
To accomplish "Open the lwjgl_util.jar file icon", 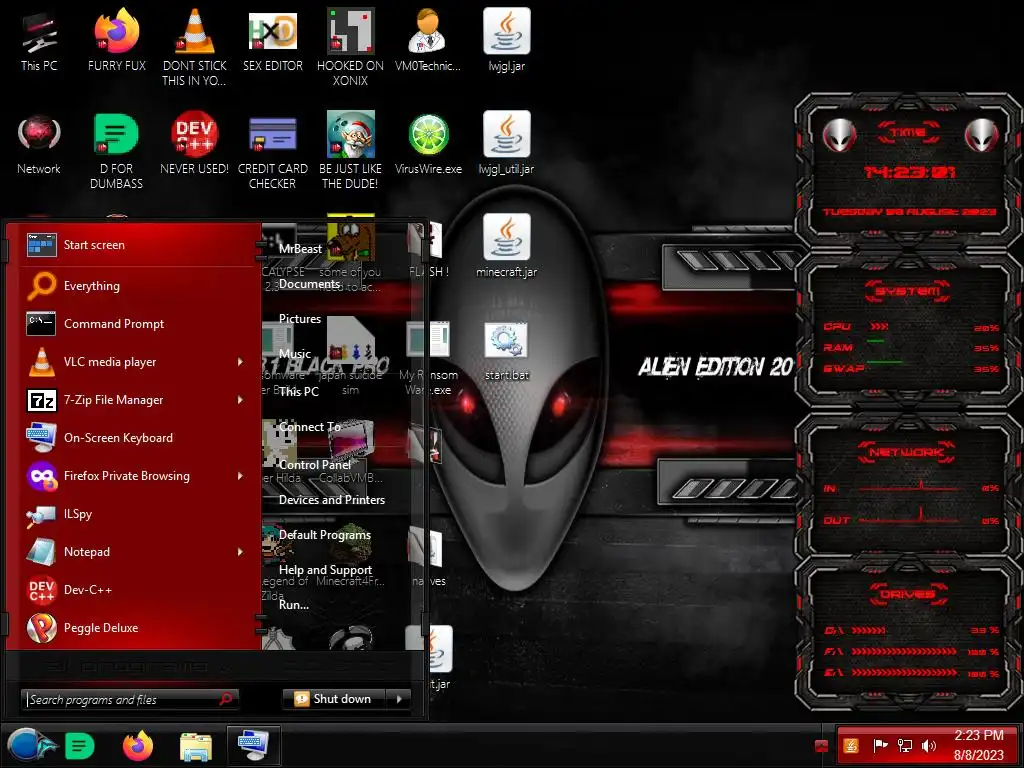I will [x=506, y=144].
